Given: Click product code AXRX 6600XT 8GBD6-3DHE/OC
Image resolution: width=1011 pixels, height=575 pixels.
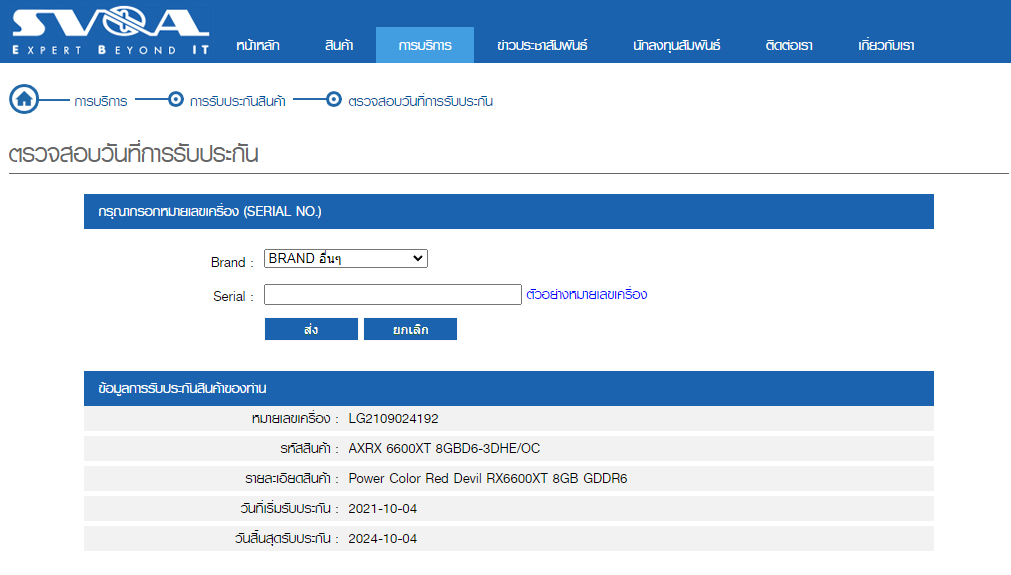Looking at the screenshot, I should click(x=444, y=449).
